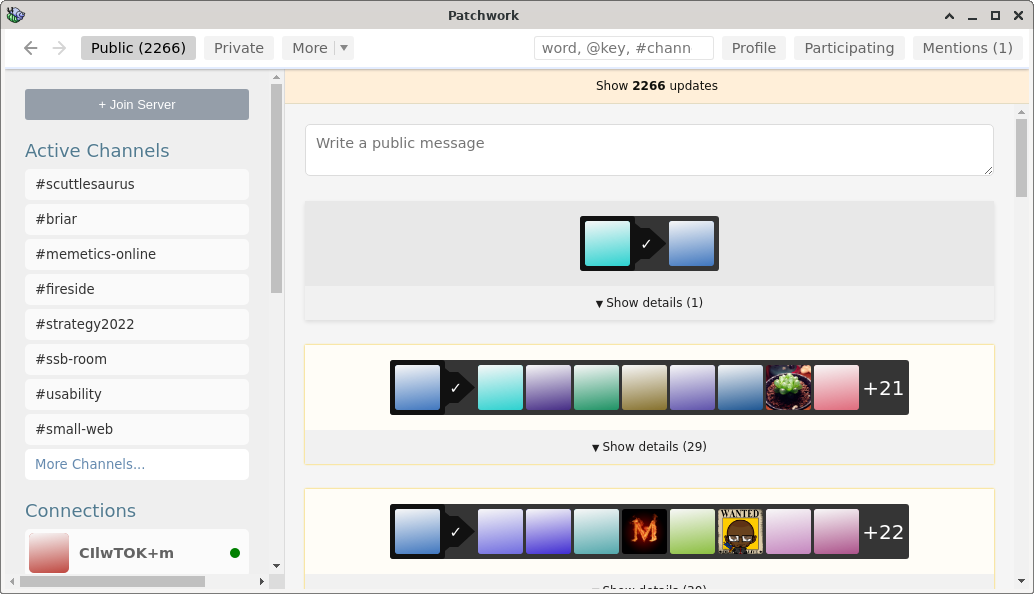
Task: Open the Participating view
Action: [849, 48]
